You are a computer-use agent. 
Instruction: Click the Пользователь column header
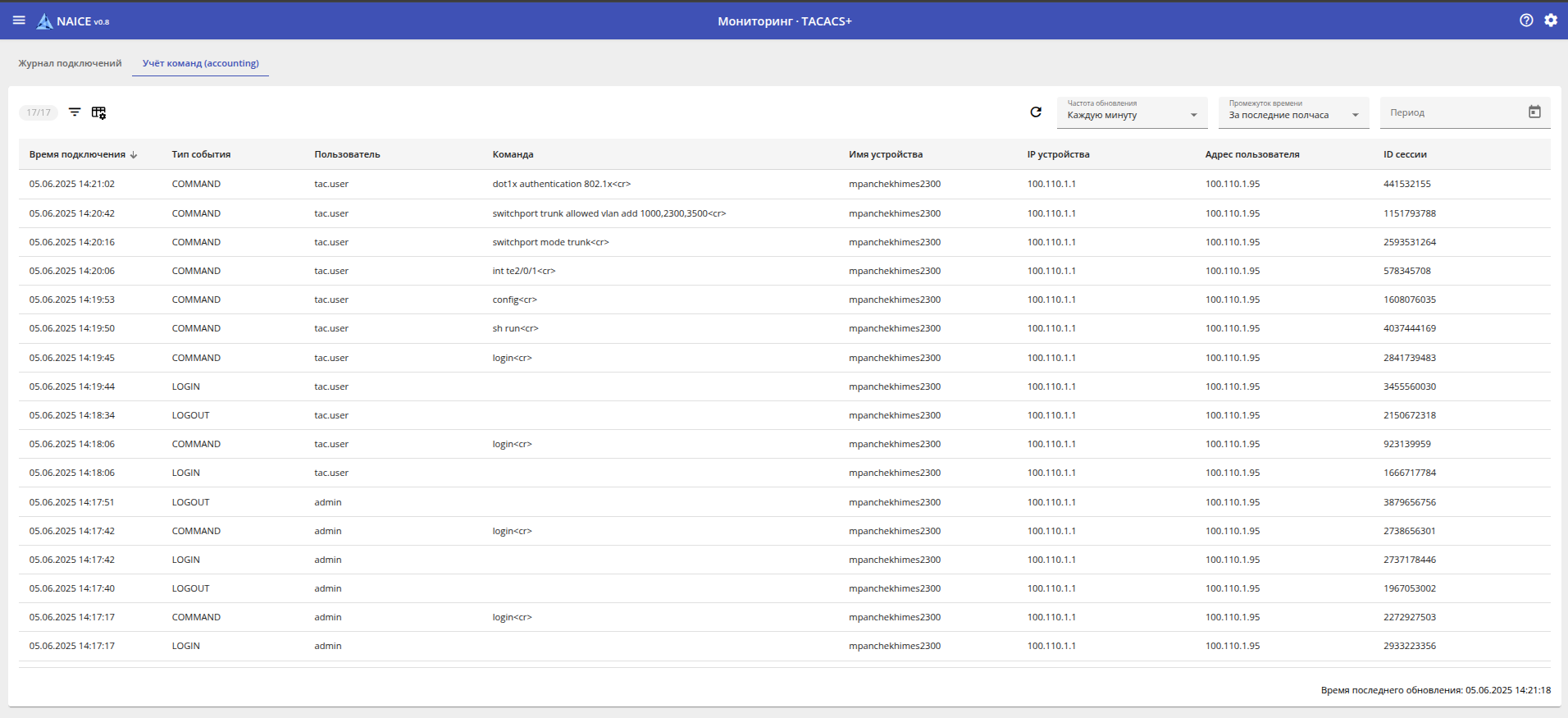pyautogui.click(x=347, y=154)
